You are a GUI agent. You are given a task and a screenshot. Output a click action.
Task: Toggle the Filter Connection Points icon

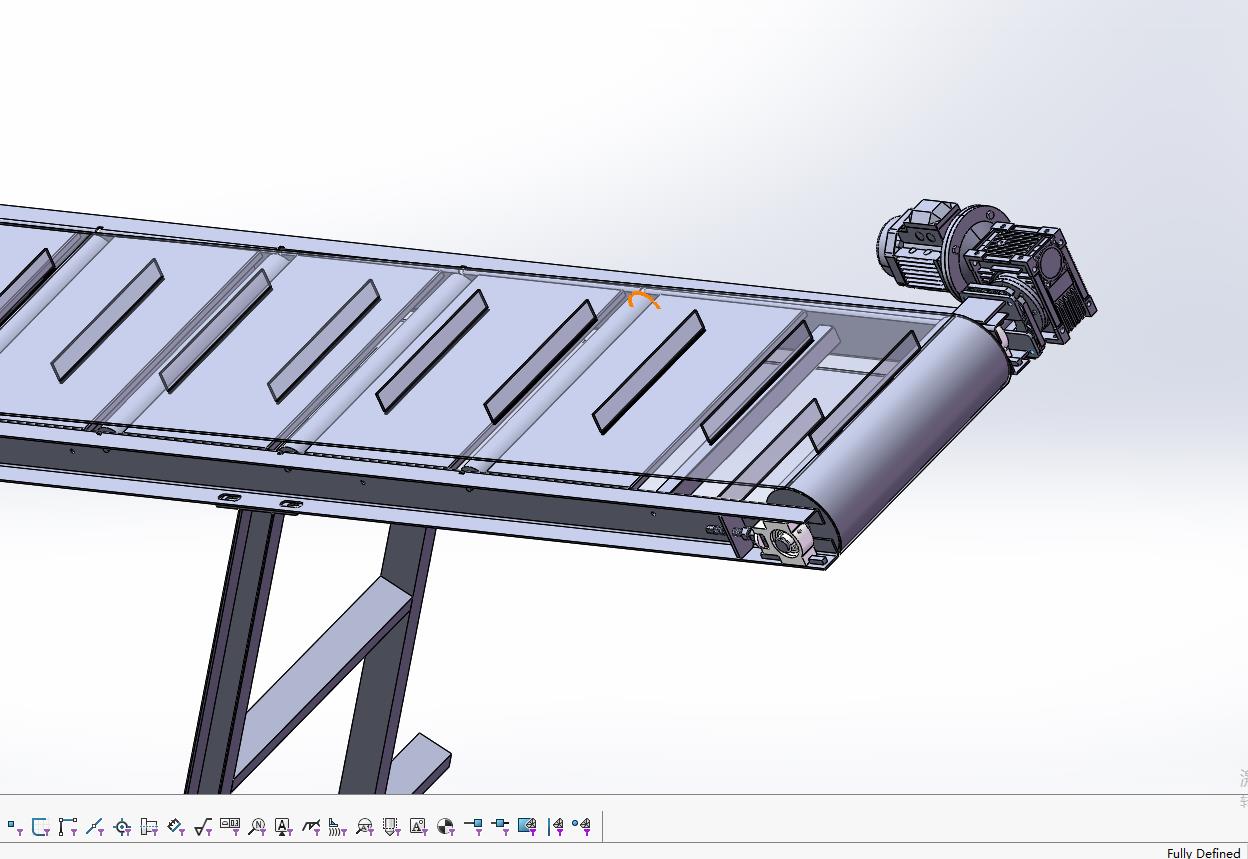click(x=473, y=826)
